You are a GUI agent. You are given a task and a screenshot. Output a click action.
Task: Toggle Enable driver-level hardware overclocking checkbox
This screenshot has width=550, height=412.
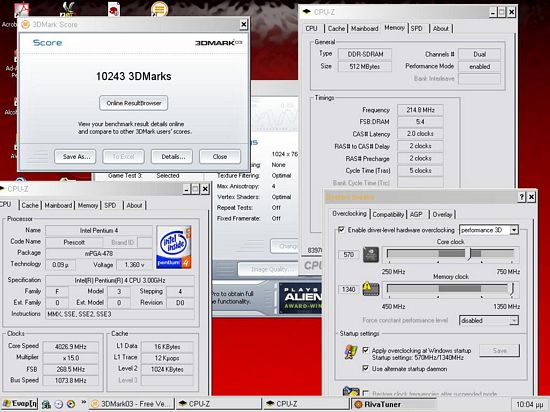pyautogui.click(x=341, y=230)
